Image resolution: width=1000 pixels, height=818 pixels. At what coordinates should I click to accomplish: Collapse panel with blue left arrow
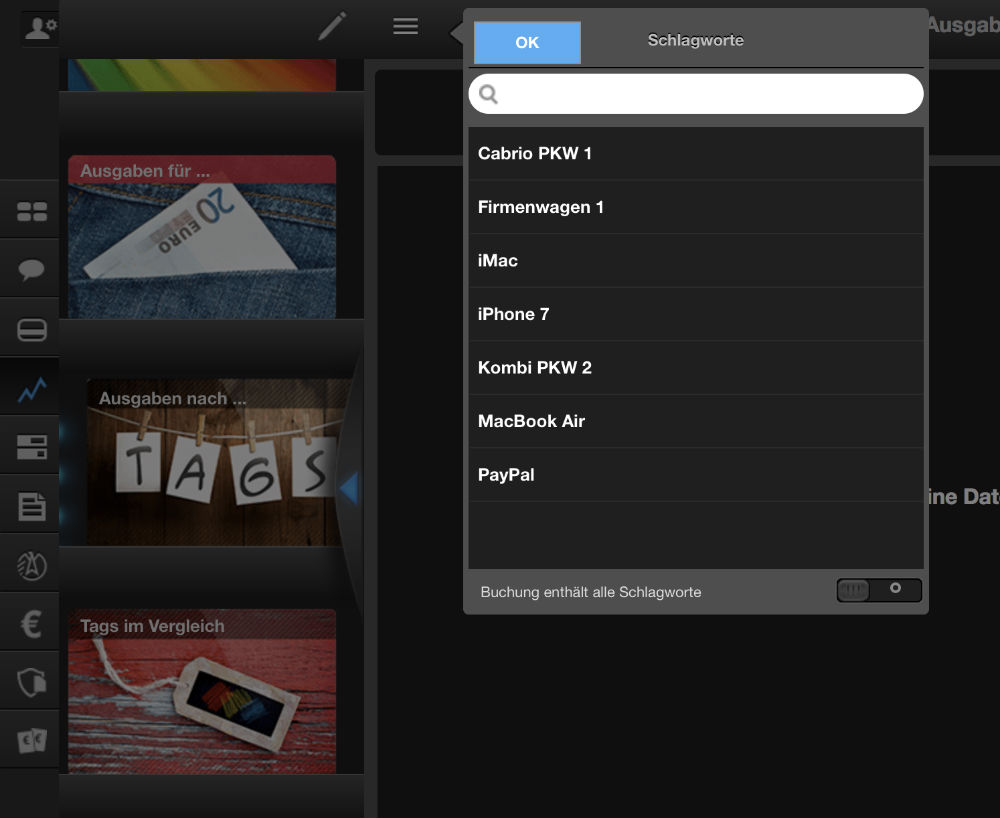click(349, 488)
